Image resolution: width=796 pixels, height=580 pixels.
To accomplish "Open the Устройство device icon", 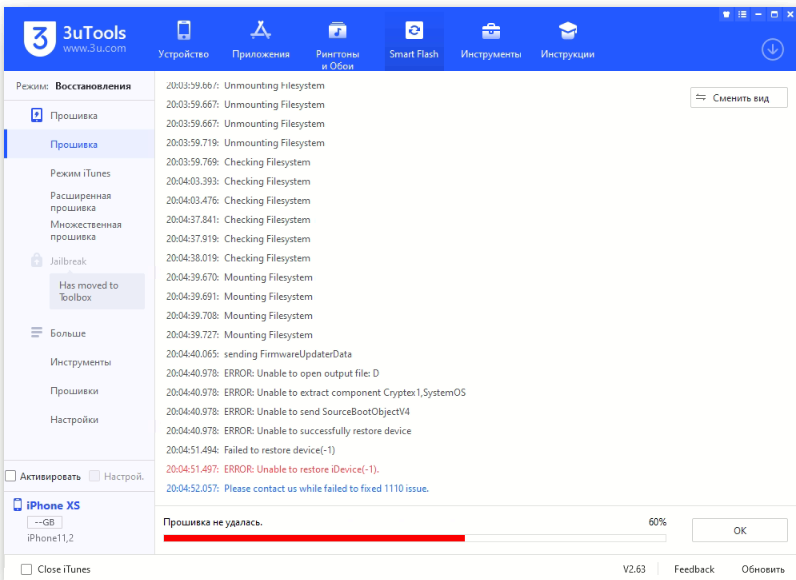I will tap(184, 30).
